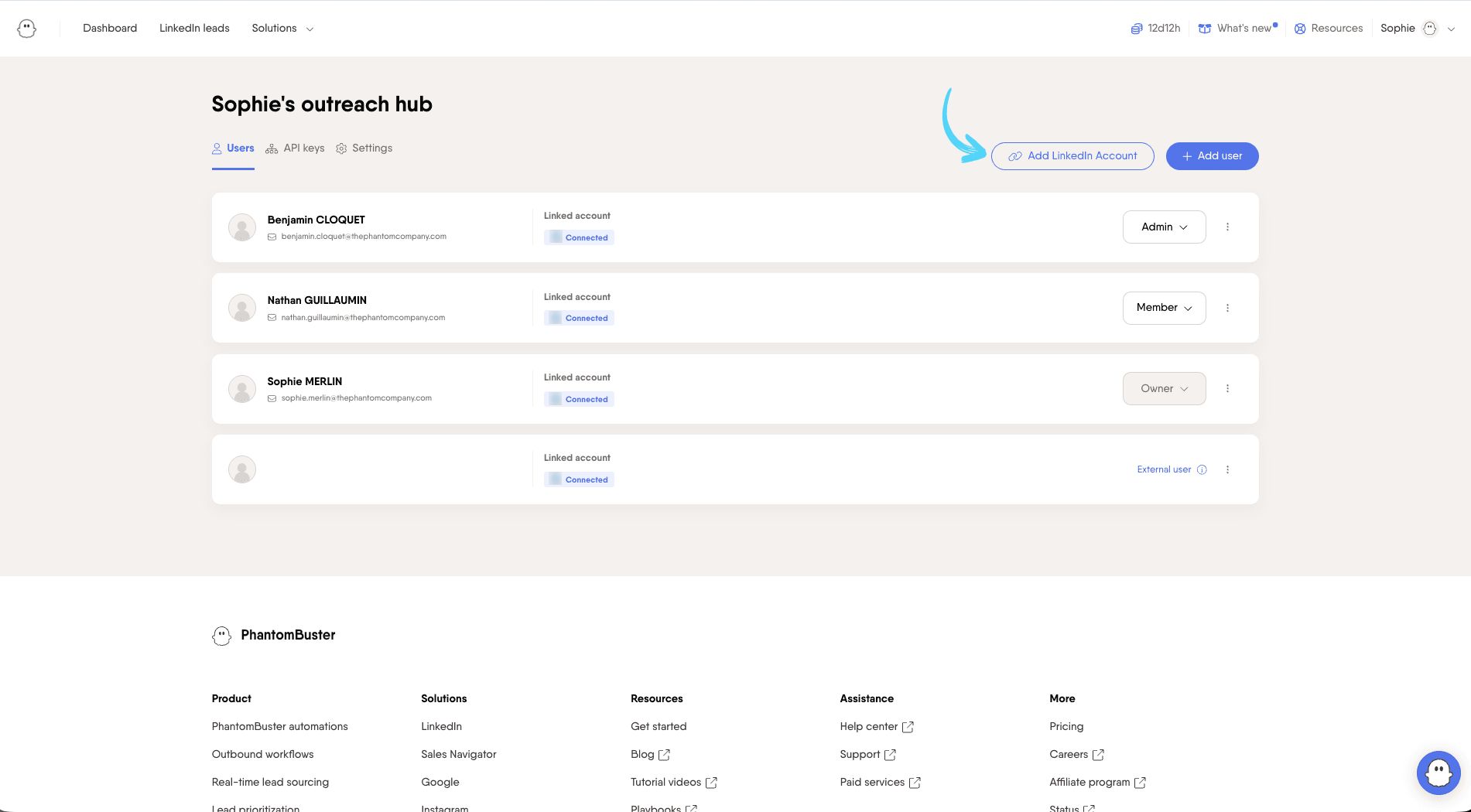Open What's new announcements
This screenshot has height=812, width=1471.
tap(1238, 28)
